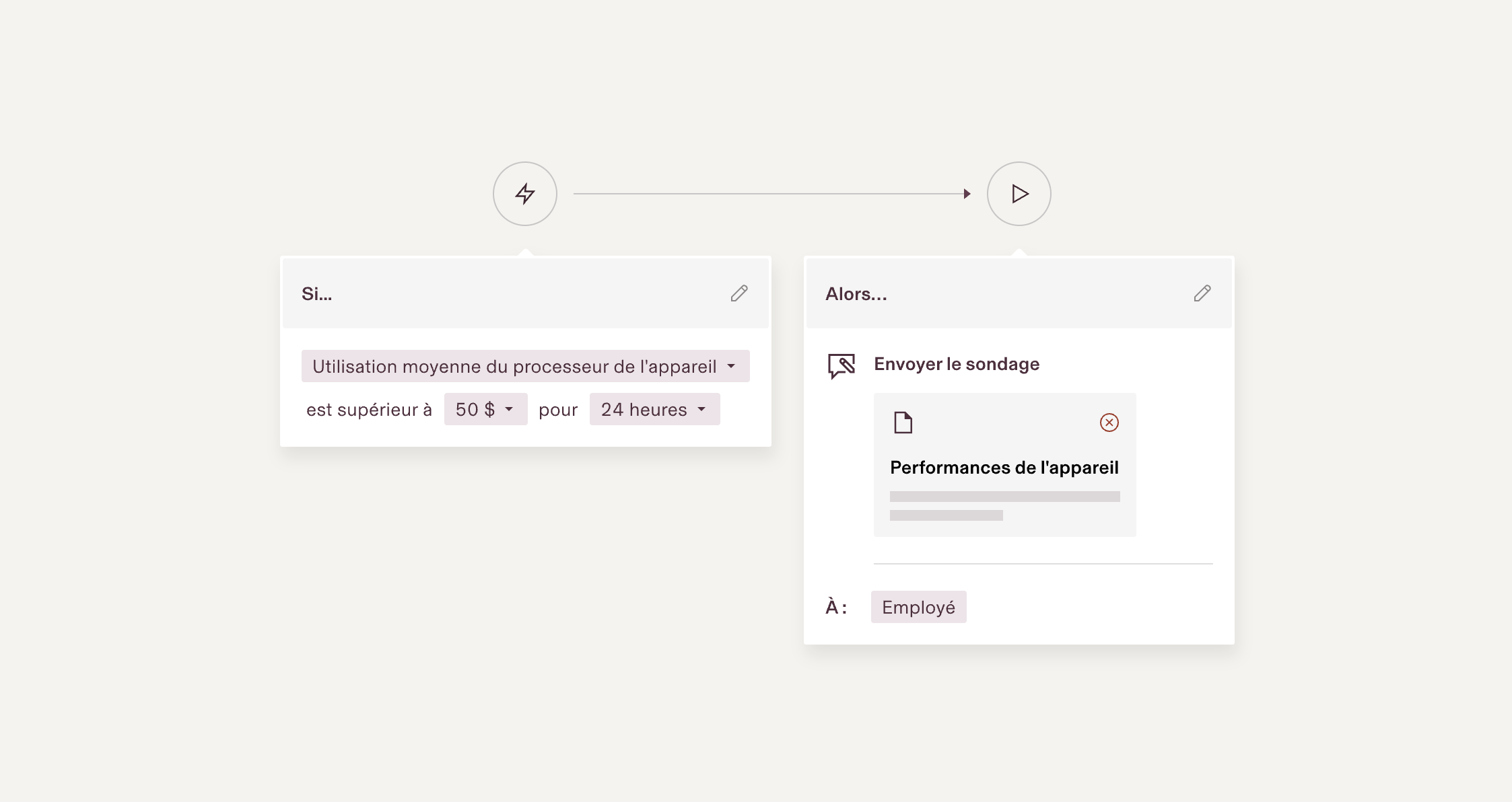Click the survey chat icon beside Envoyer le sondage
This screenshot has width=1512, height=802.
click(842, 364)
